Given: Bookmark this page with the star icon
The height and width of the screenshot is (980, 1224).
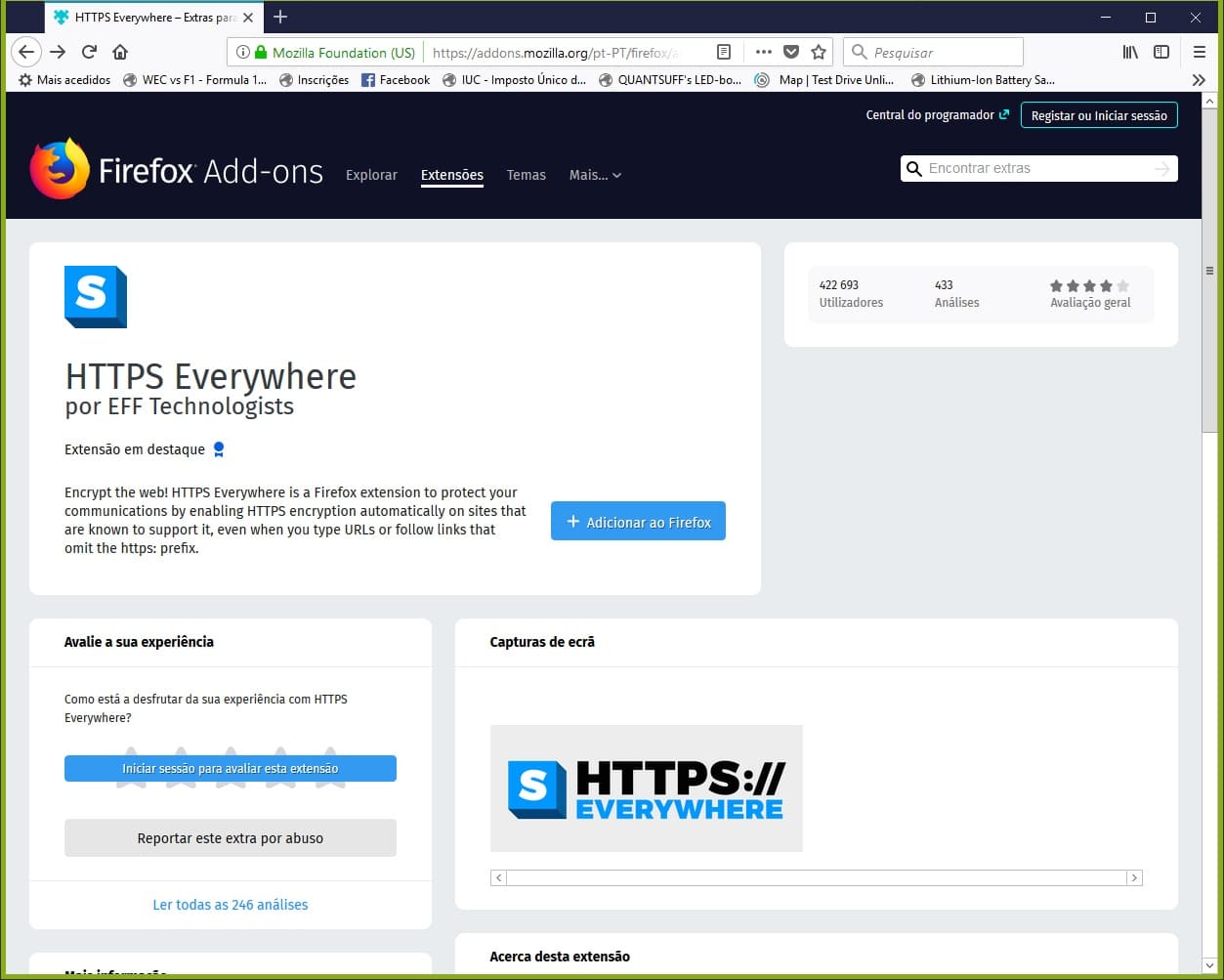Looking at the screenshot, I should [819, 52].
